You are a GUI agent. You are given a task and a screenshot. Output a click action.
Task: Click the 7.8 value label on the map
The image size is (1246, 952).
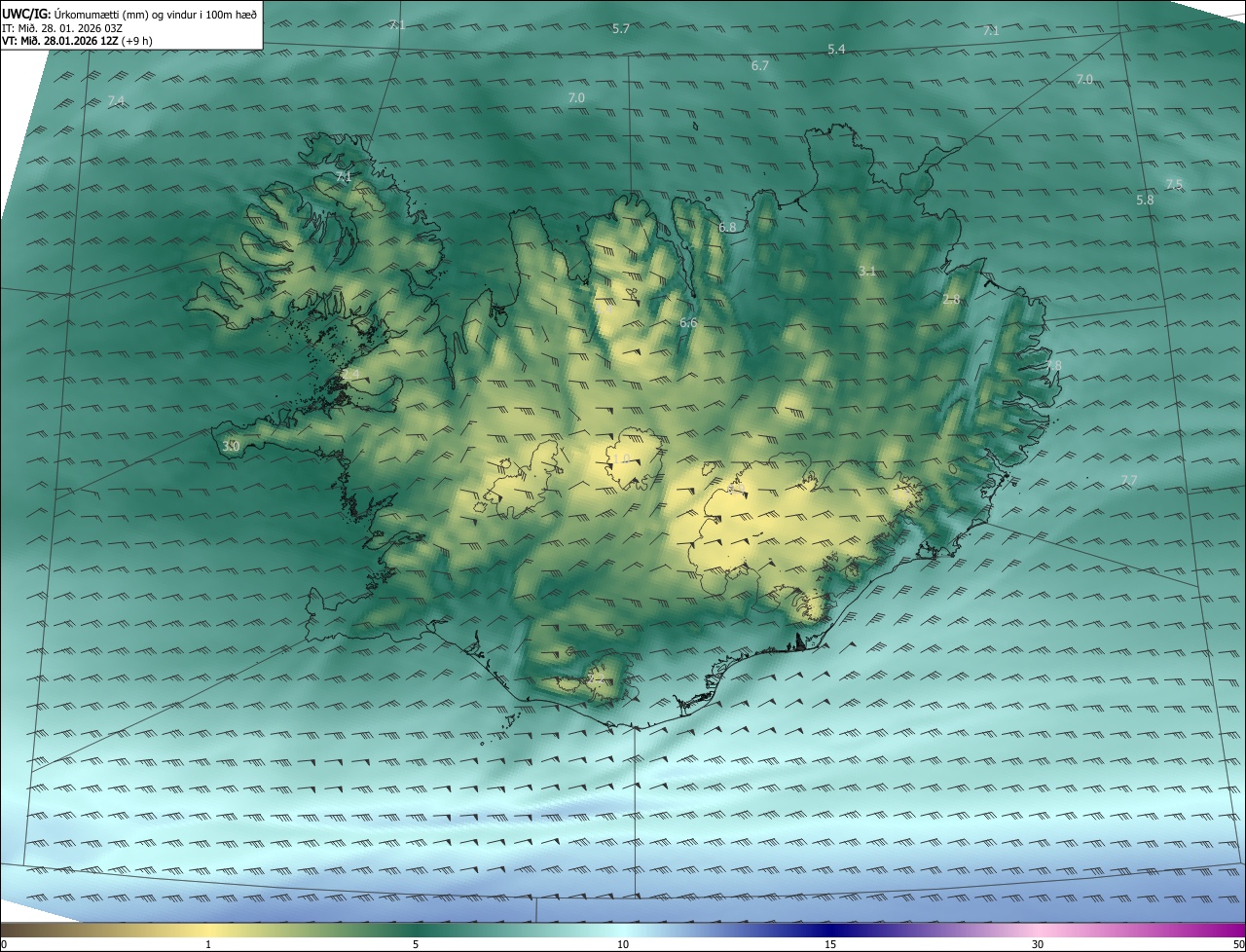[x=1053, y=365]
